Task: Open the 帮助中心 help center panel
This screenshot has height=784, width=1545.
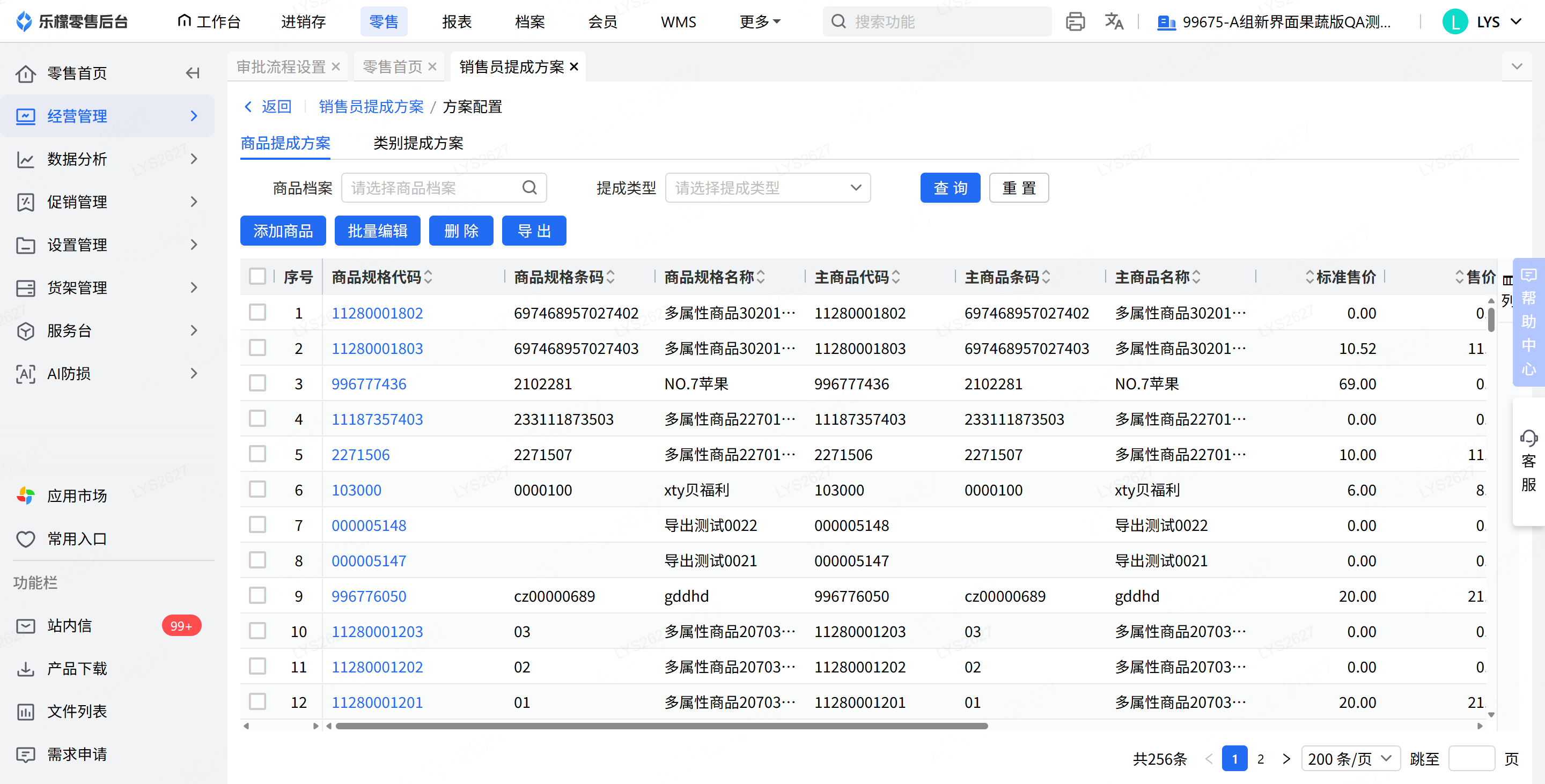Action: coord(1528,322)
